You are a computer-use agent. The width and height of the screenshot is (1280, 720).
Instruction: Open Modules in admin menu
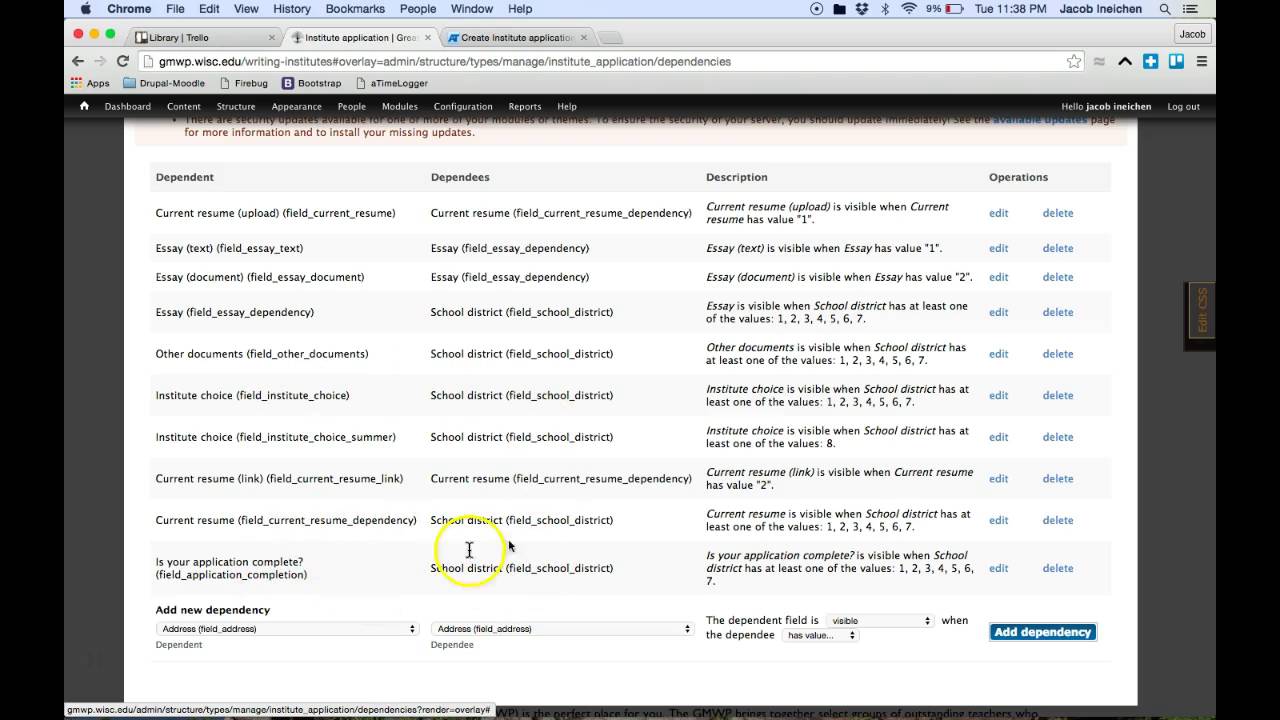tap(400, 106)
